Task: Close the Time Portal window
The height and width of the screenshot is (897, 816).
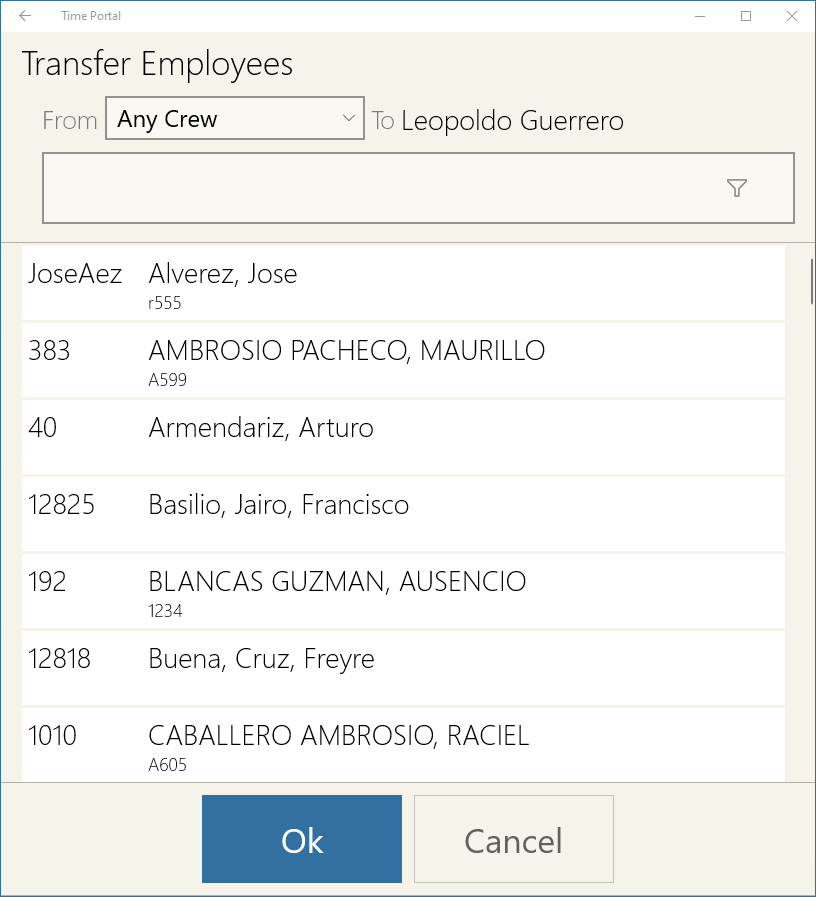Action: click(x=792, y=16)
